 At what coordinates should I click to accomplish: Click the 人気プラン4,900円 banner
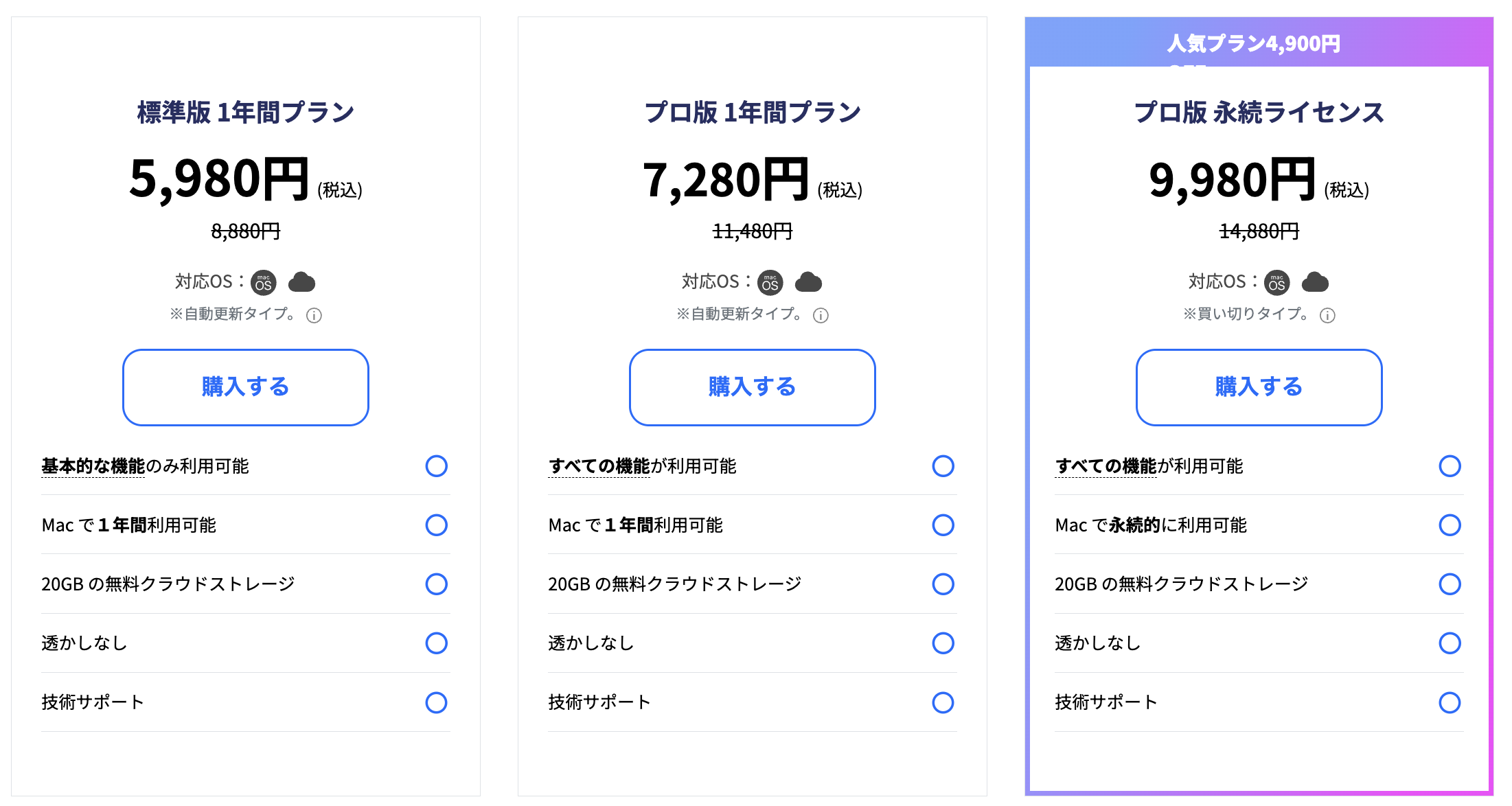[1254, 43]
